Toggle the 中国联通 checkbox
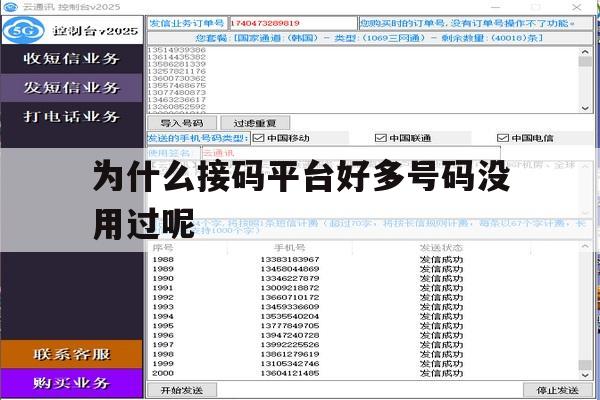Viewport: 600px width, 400px height. pyautogui.click(x=380, y=138)
